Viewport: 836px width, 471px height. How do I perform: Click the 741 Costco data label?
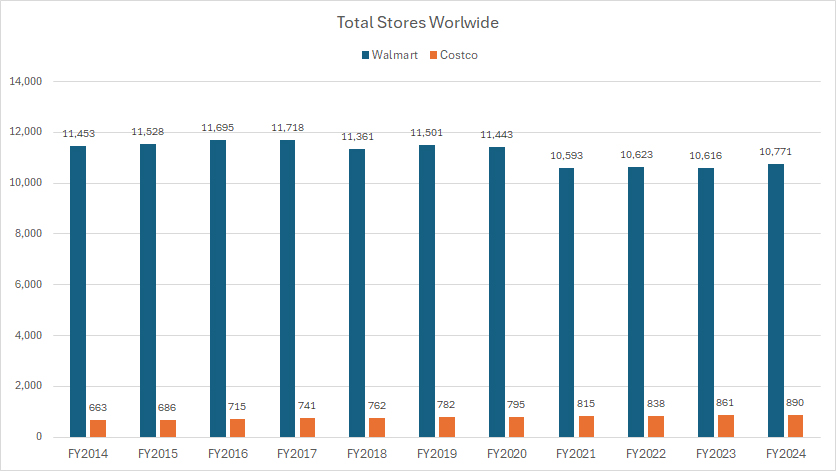(x=307, y=406)
